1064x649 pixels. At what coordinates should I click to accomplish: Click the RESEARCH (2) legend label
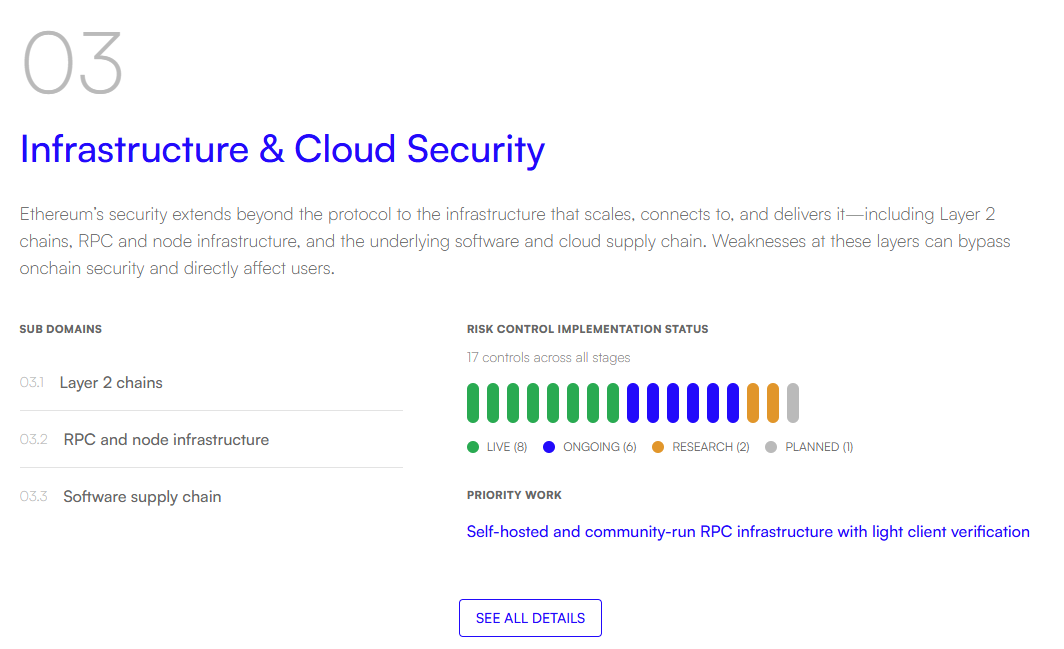tap(710, 447)
